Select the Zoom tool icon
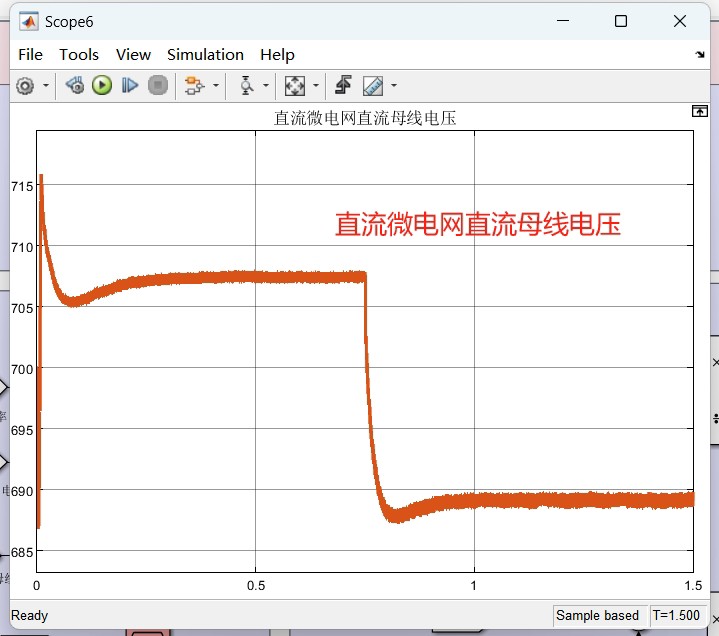The image size is (719, 636). (x=246, y=86)
